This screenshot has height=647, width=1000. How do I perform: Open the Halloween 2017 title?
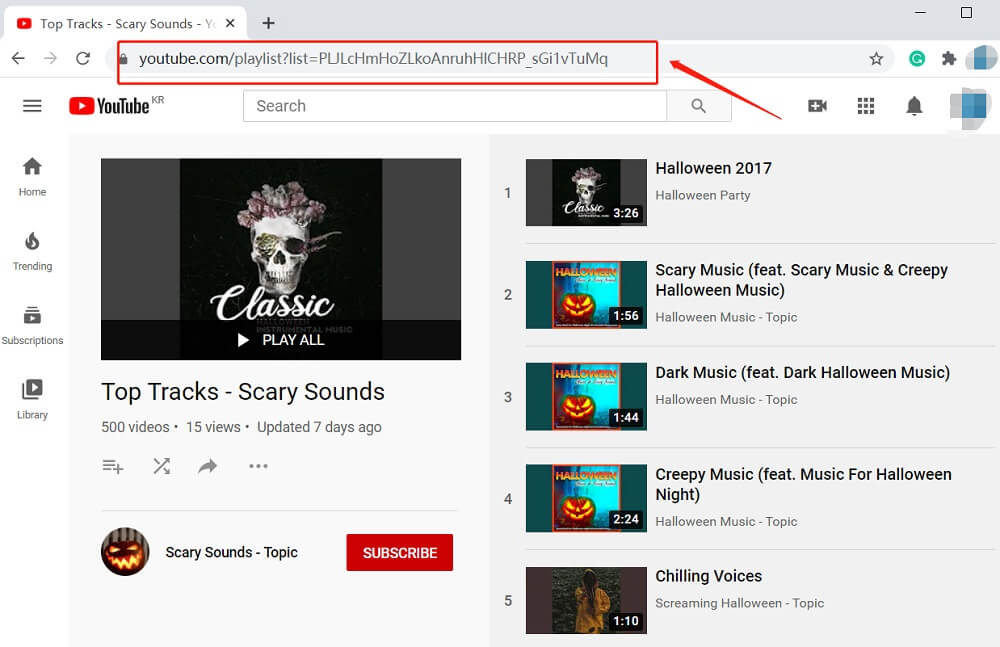[x=714, y=168]
